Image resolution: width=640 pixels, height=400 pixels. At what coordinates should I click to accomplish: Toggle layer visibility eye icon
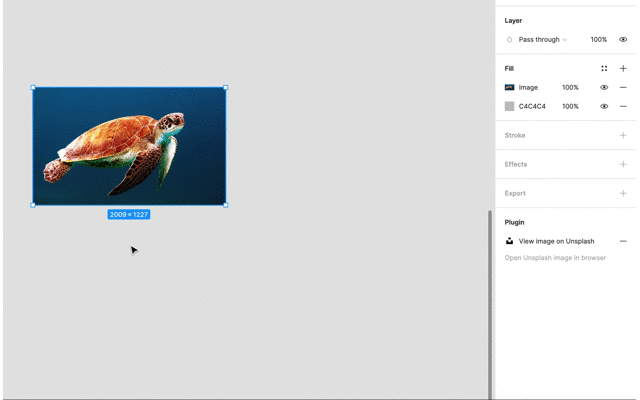pyautogui.click(x=623, y=40)
